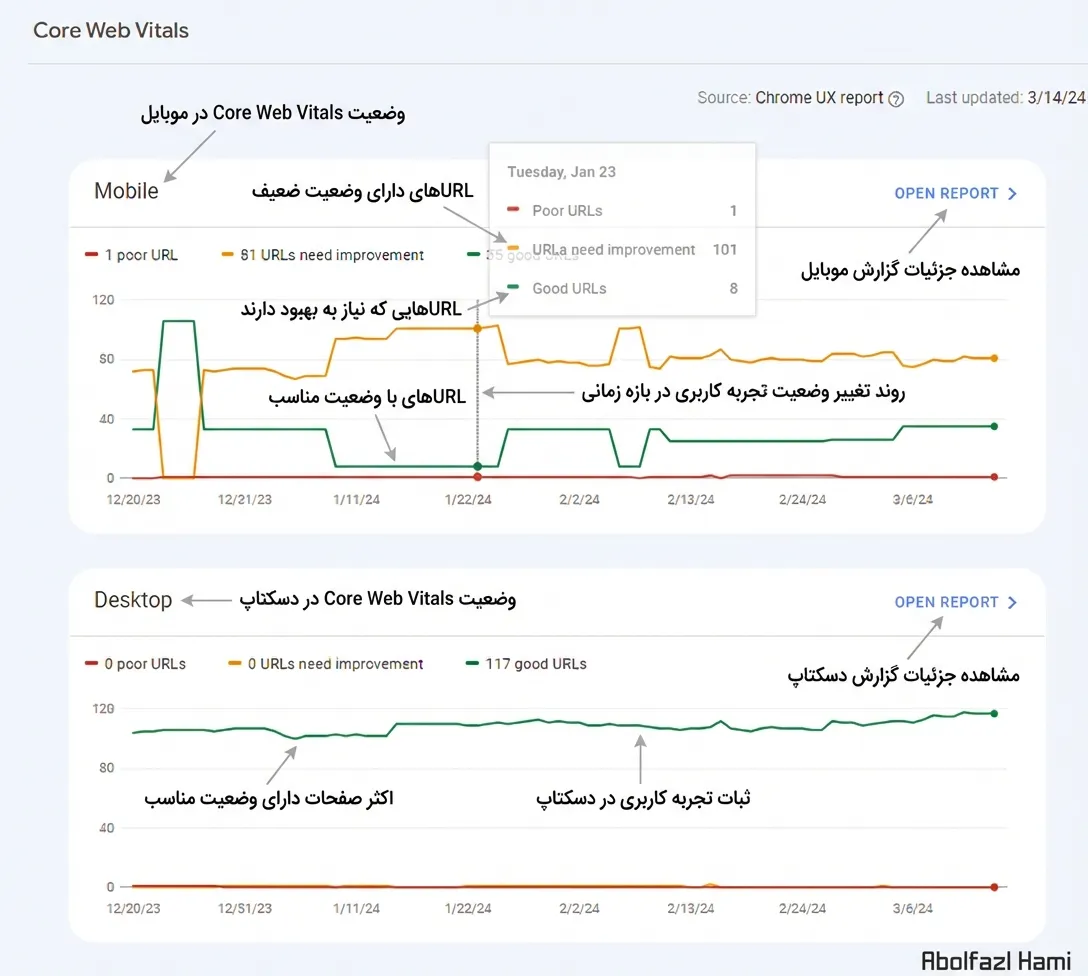The height and width of the screenshot is (976, 1088).
Task: Click the green end point of Mobile chart line
Action: 994,426
